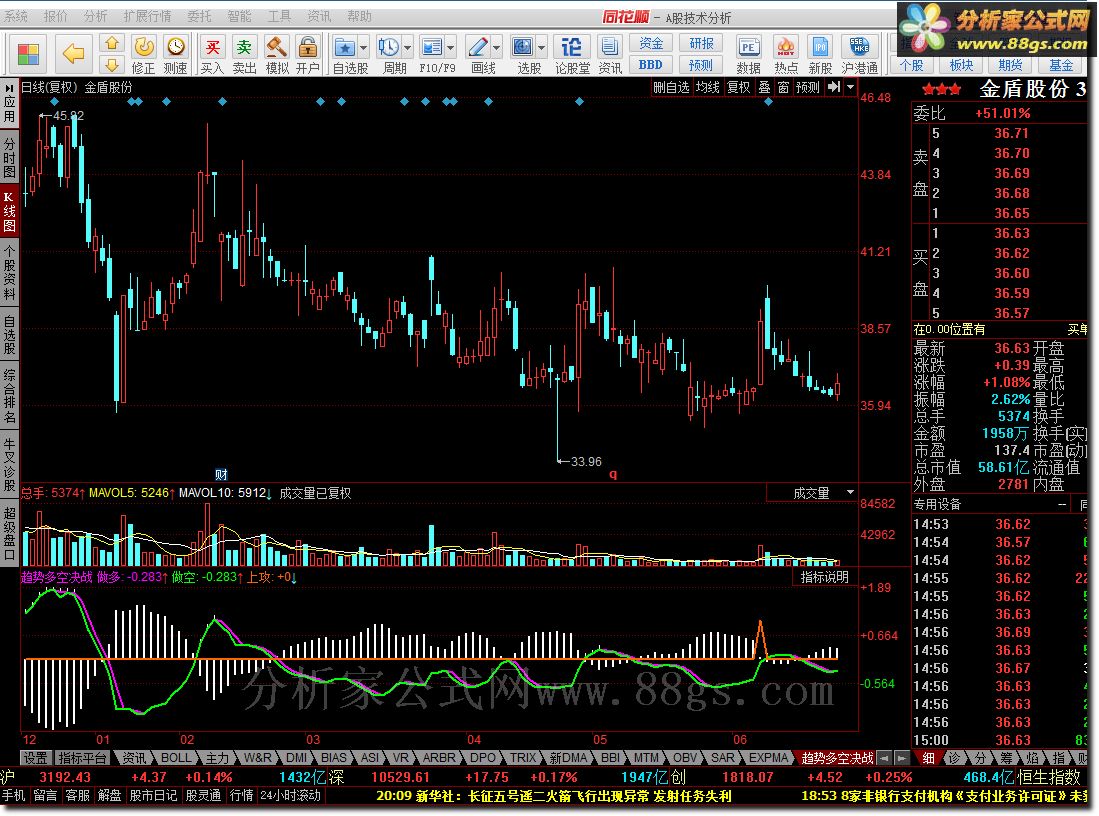Toggle 复权 price adjustment
This screenshot has width=1099, height=816.
tap(738, 87)
